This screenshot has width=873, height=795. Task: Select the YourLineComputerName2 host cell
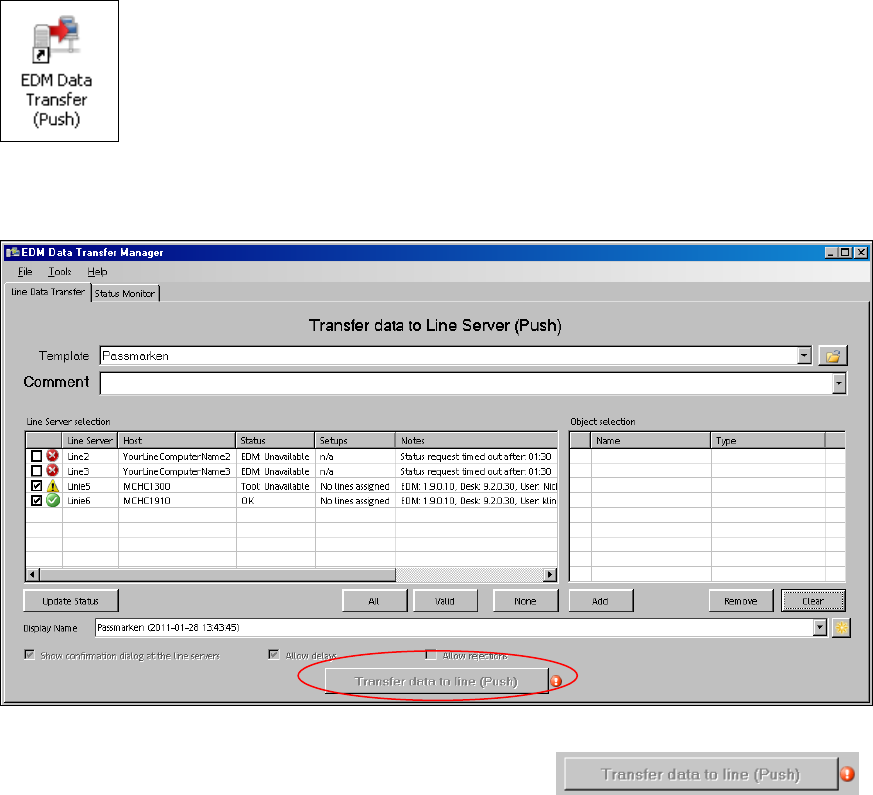click(177, 457)
